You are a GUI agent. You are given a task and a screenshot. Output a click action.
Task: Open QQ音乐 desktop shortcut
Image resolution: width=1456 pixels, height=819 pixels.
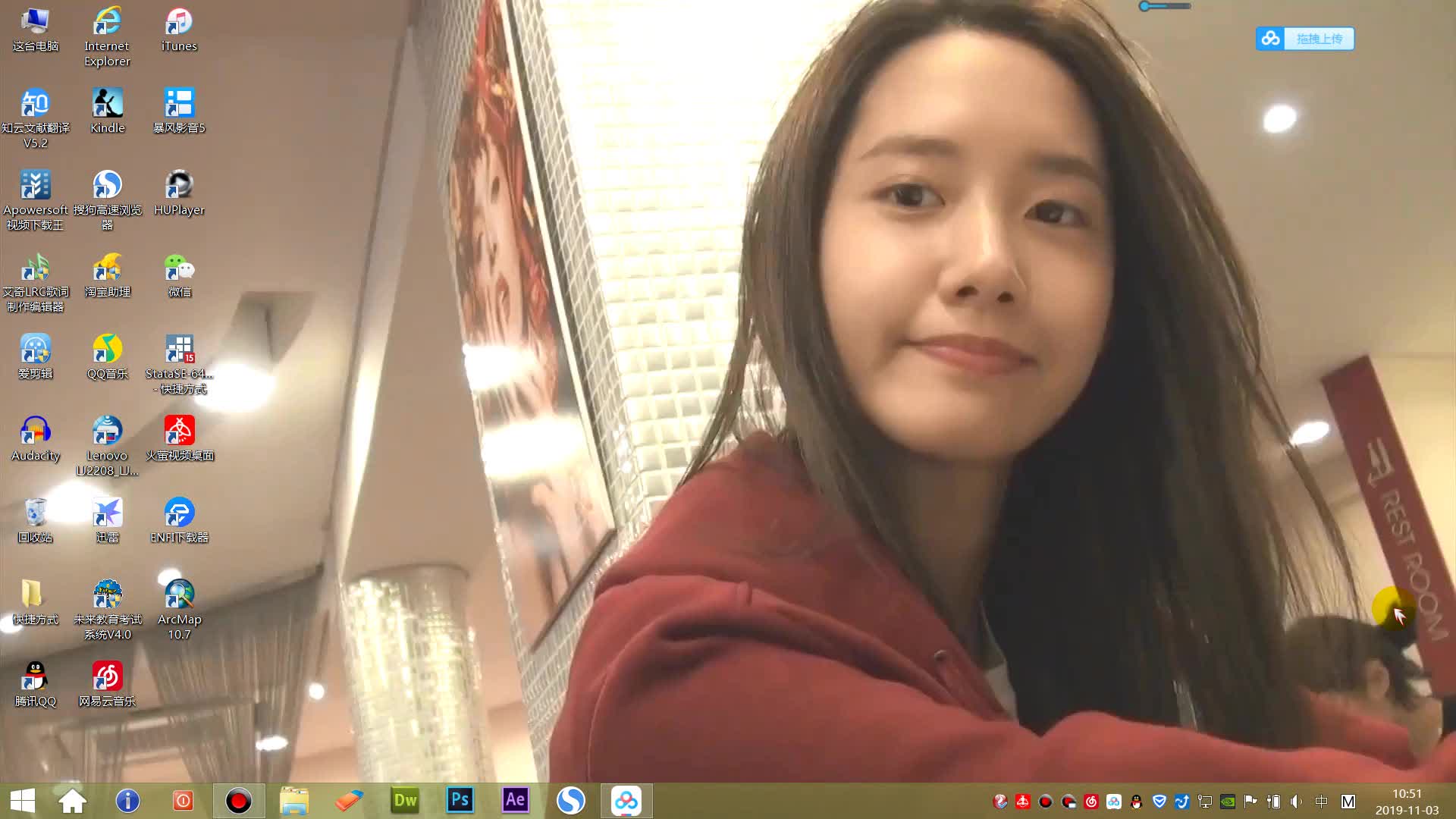107,356
